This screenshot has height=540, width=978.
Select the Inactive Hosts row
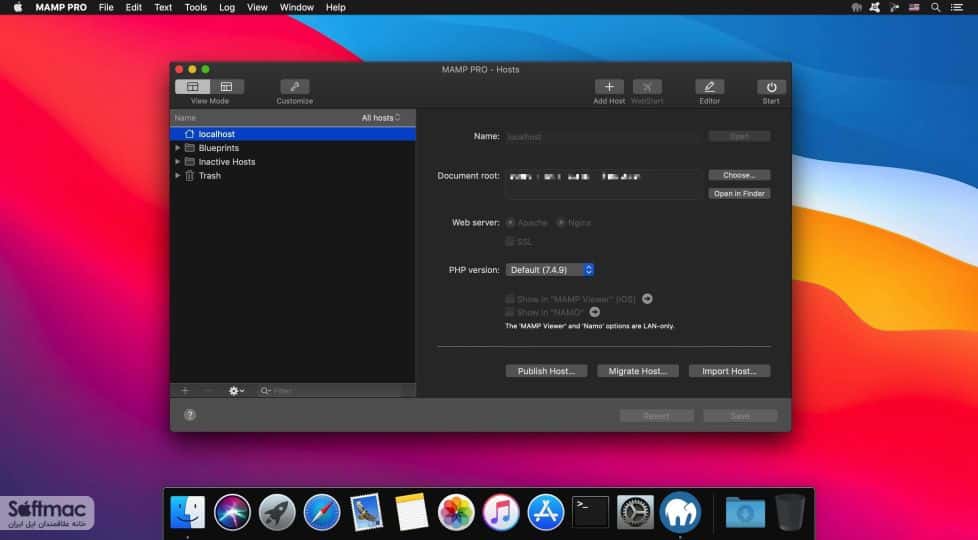click(293, 162)
